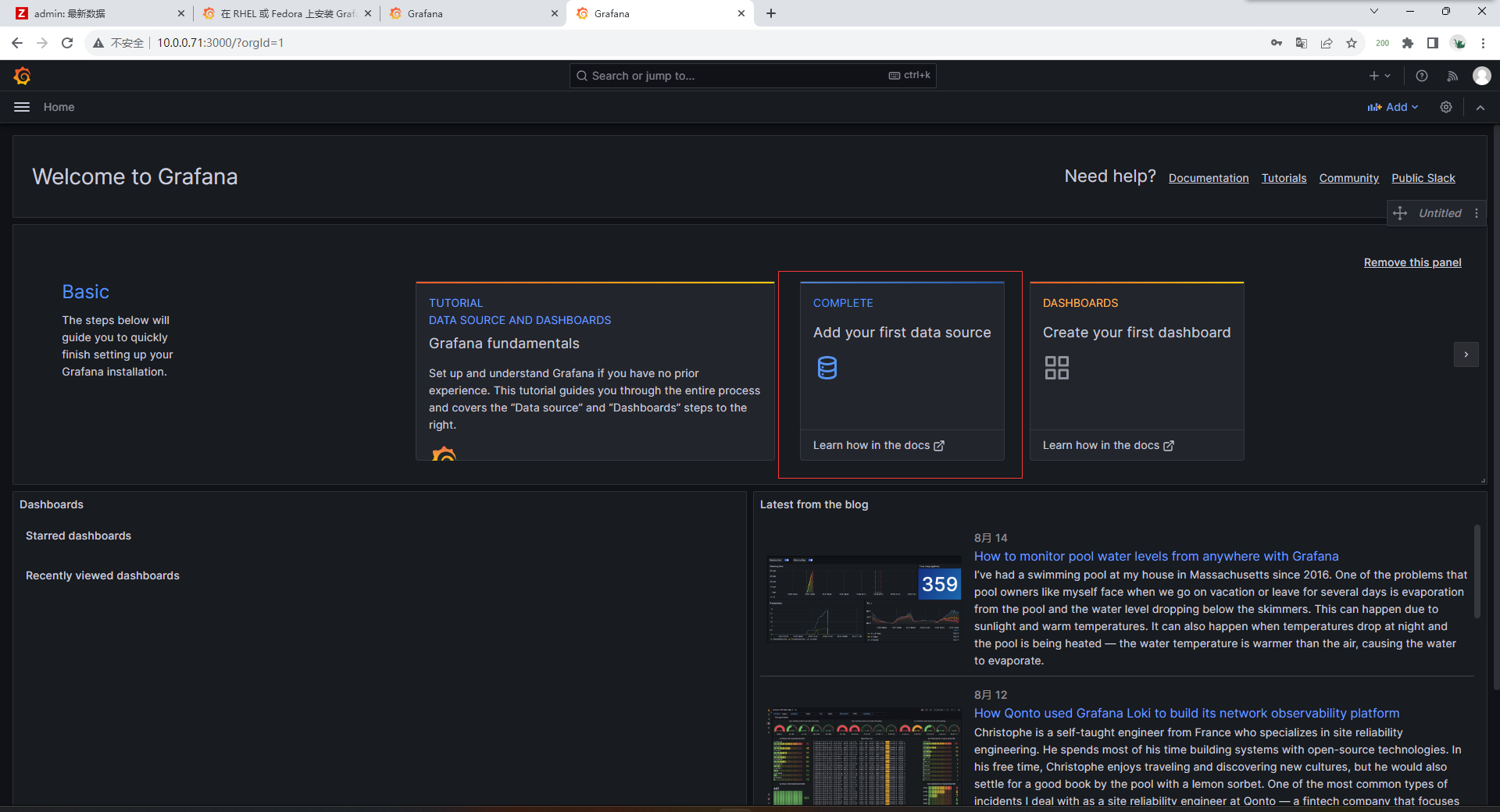The image size is (1500, 812).
Task: Open the Public Slack link
Action: 1423,178
